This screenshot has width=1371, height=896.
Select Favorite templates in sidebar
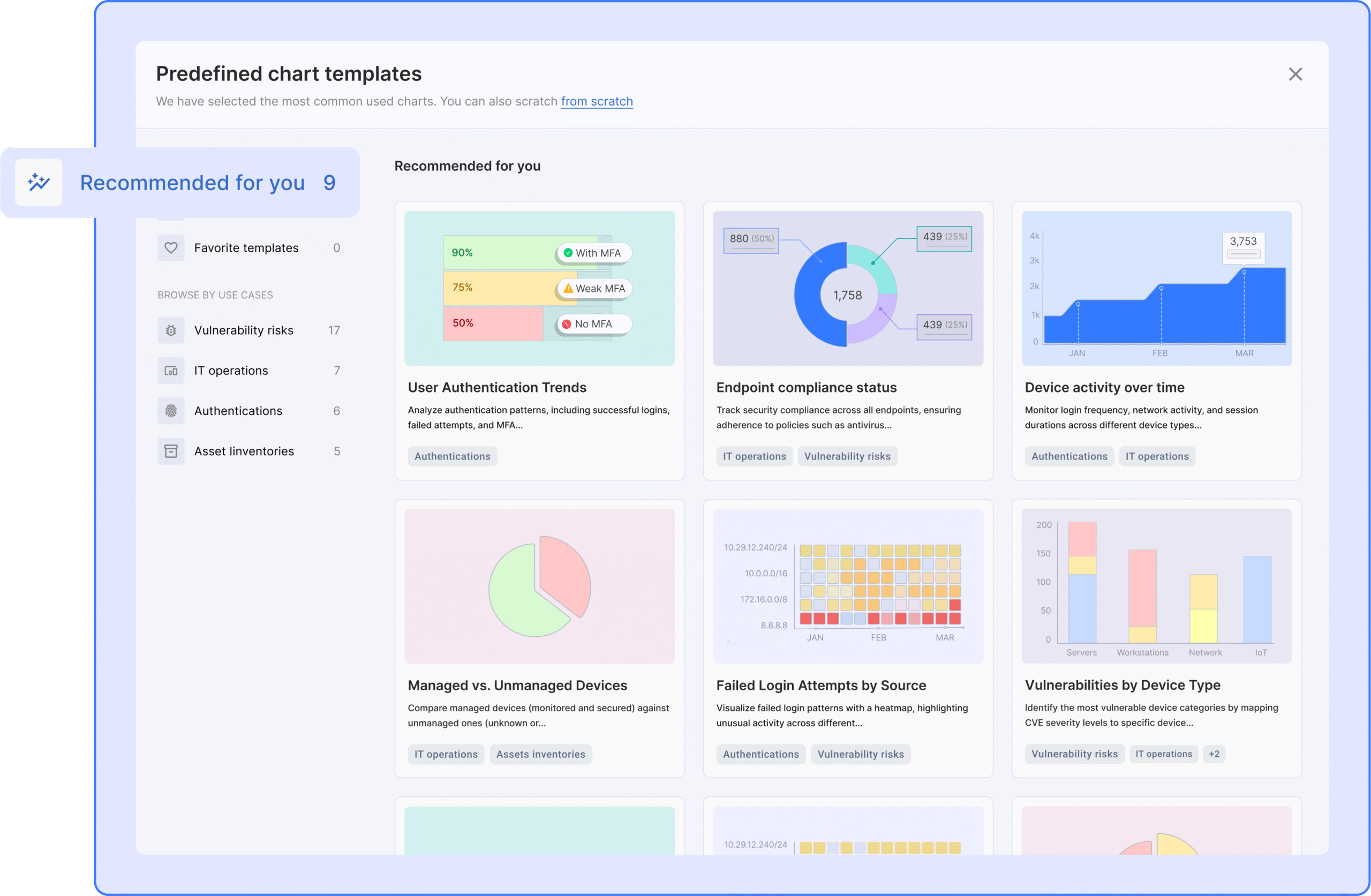click(250, 248)
